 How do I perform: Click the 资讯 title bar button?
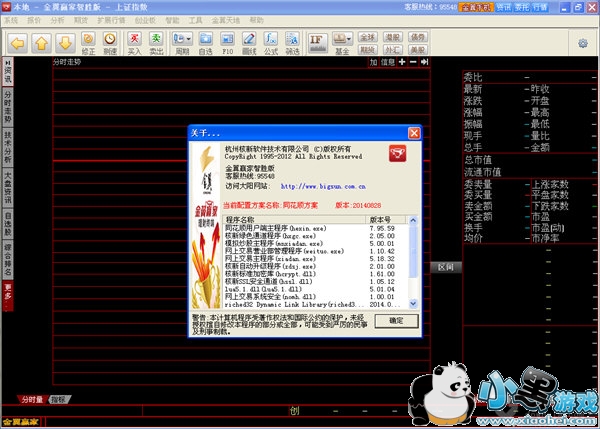[x=504, y=7]
